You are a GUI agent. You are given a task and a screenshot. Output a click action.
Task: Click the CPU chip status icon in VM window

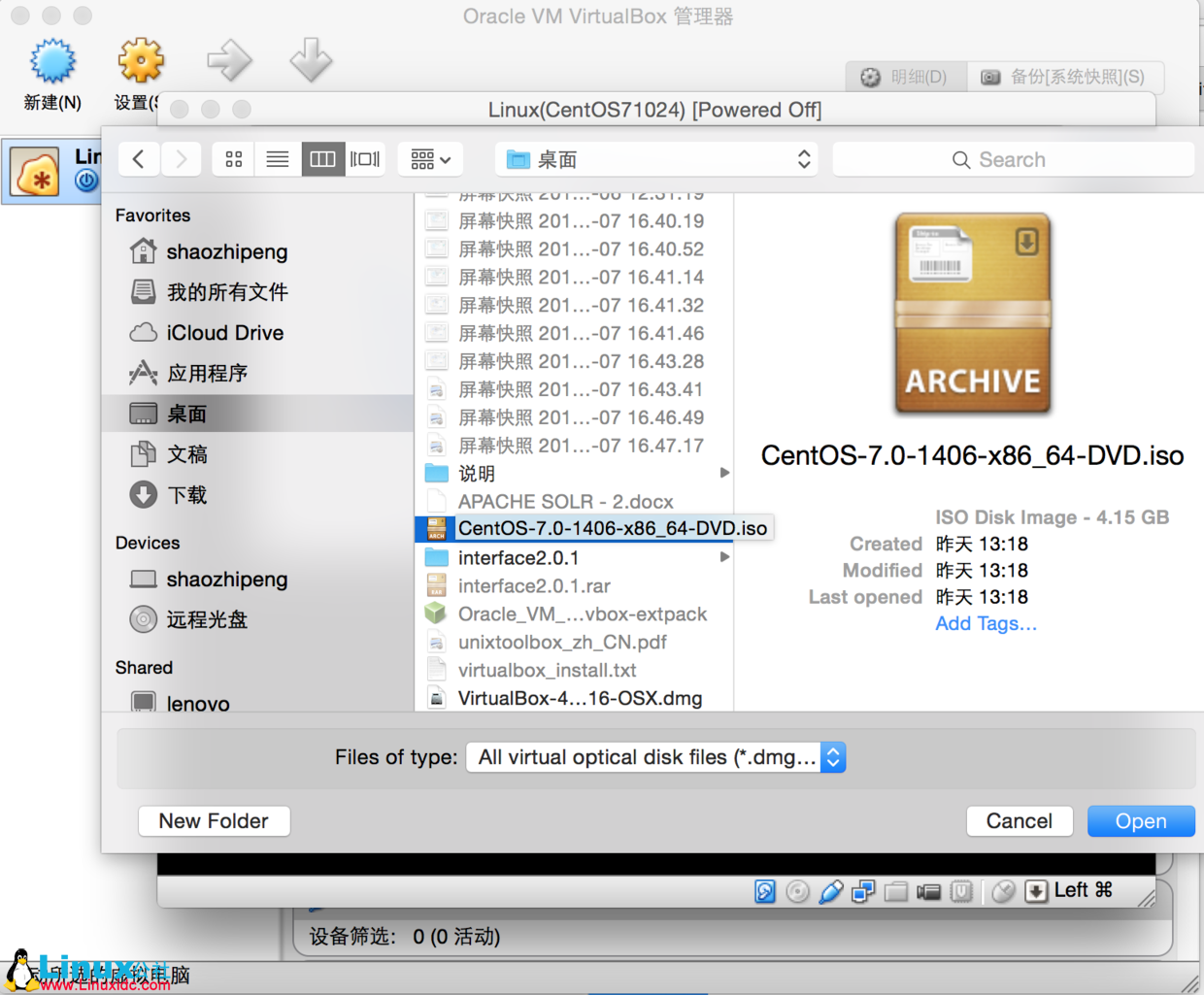961,891
